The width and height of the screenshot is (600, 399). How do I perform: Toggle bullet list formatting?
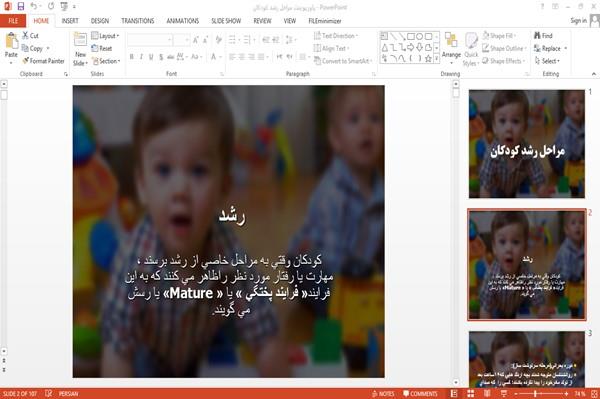click(x=232, y=39)
